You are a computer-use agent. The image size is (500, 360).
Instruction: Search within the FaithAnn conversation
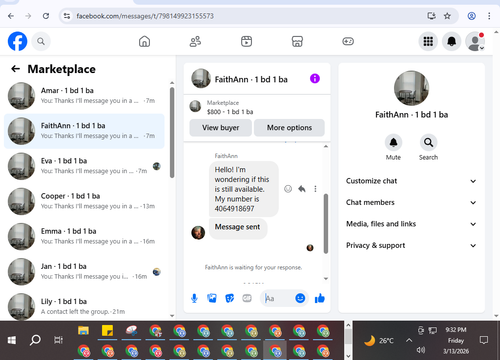pos(428,143)
